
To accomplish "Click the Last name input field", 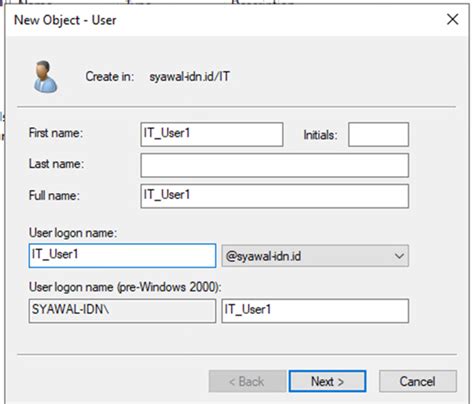I will point(275,165).
